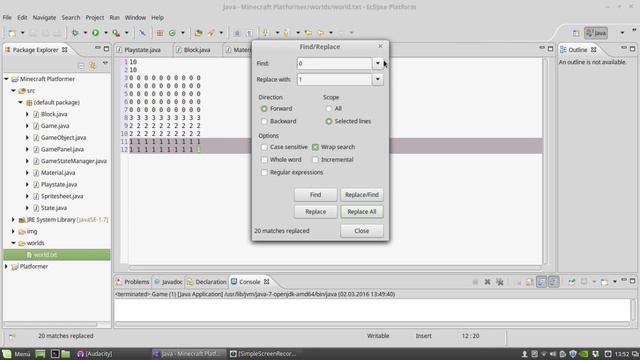Click the New file toolbar icon
Image resolution: width=640 pixels, height=360 pixels.
(x=12, y=33)
